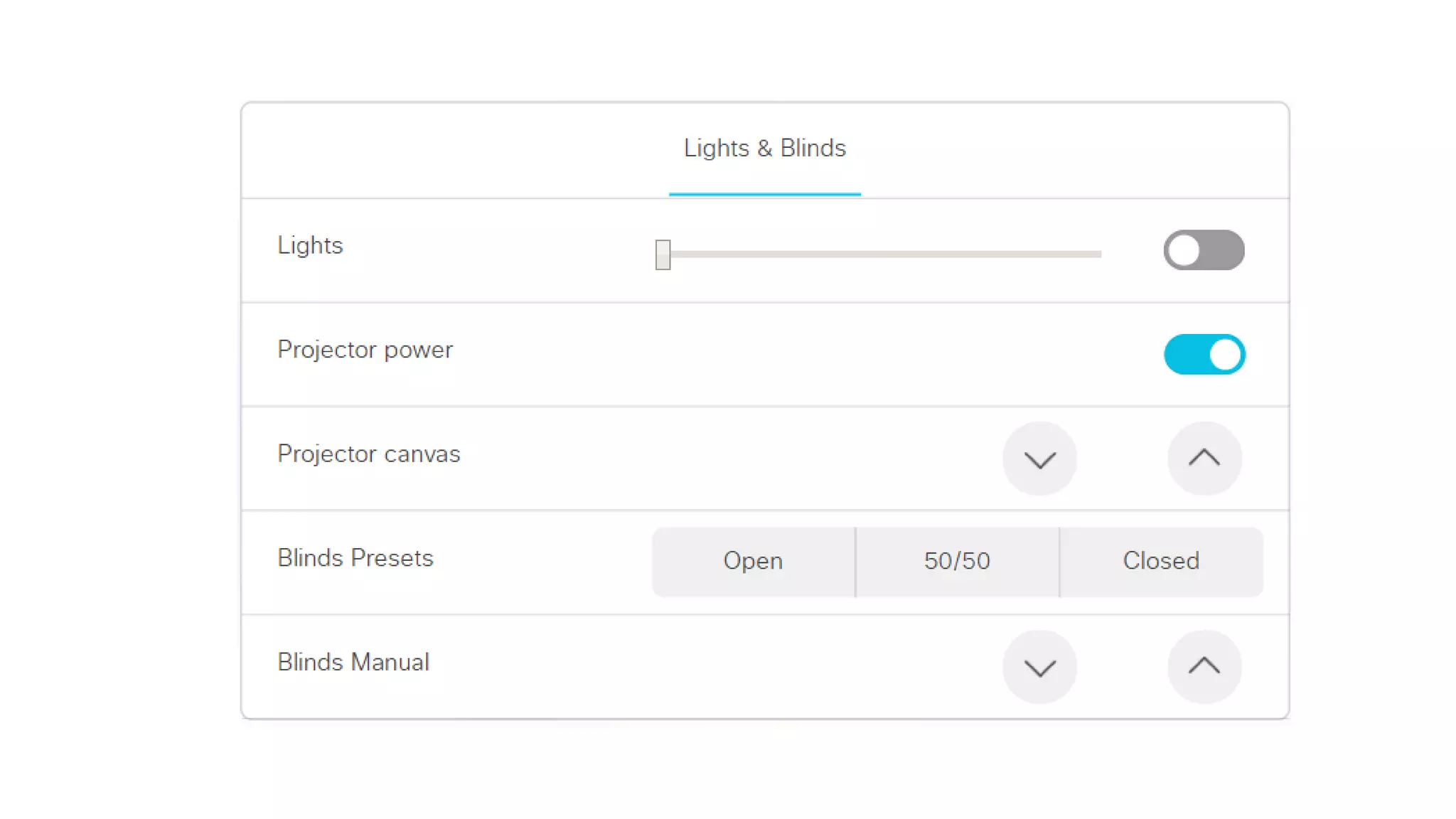Set blinds to the Closed preset
The height and width of the screenshot is (819, 1456).
click(1161, 561)
